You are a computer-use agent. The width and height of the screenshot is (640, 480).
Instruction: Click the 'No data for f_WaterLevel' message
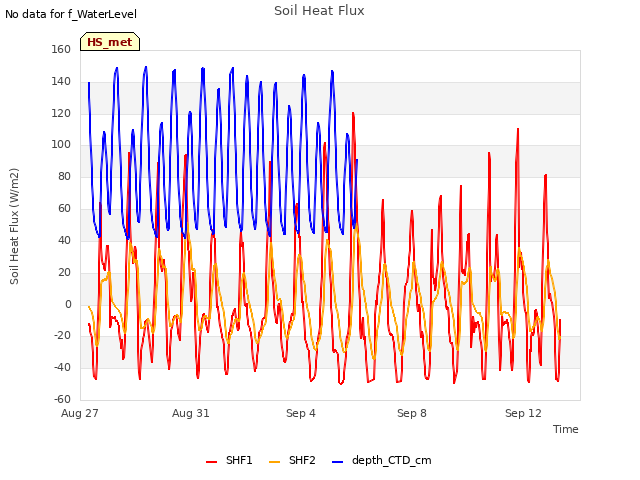pos(71,14)
